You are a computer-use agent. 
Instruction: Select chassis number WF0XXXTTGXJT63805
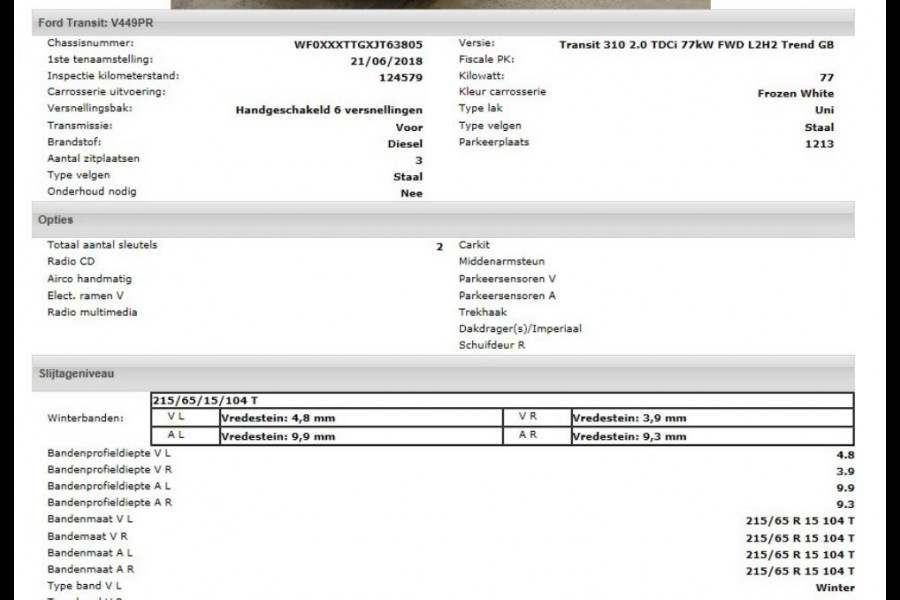pos(358,45)
